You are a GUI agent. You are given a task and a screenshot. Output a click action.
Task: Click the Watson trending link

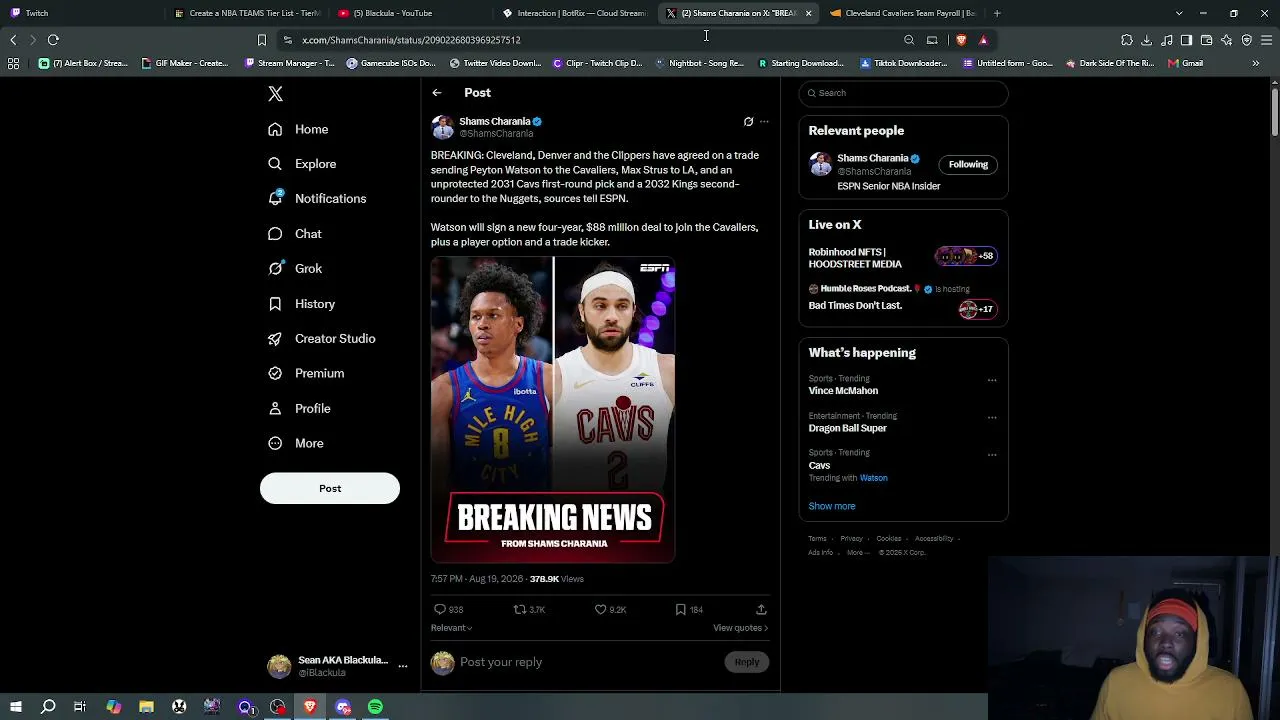coord(873,478)
